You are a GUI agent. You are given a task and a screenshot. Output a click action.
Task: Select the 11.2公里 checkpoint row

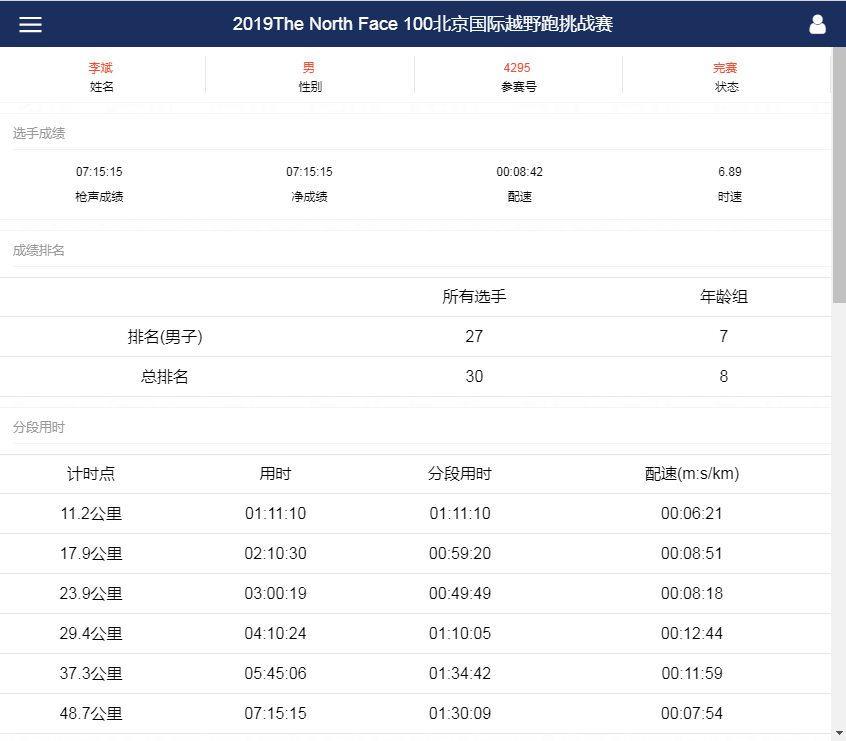click(x=91, y=513)
